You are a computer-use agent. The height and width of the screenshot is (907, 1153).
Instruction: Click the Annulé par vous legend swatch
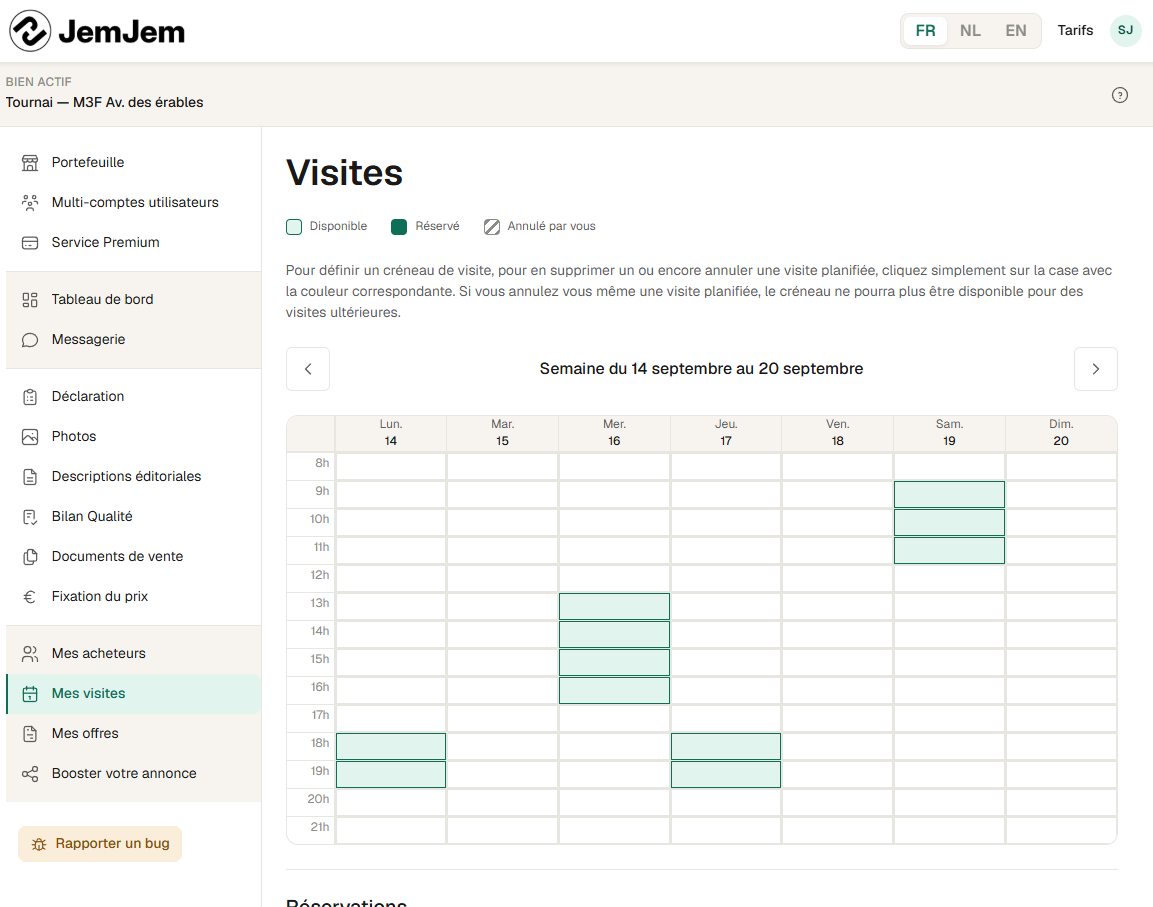(x=492, y=227)
